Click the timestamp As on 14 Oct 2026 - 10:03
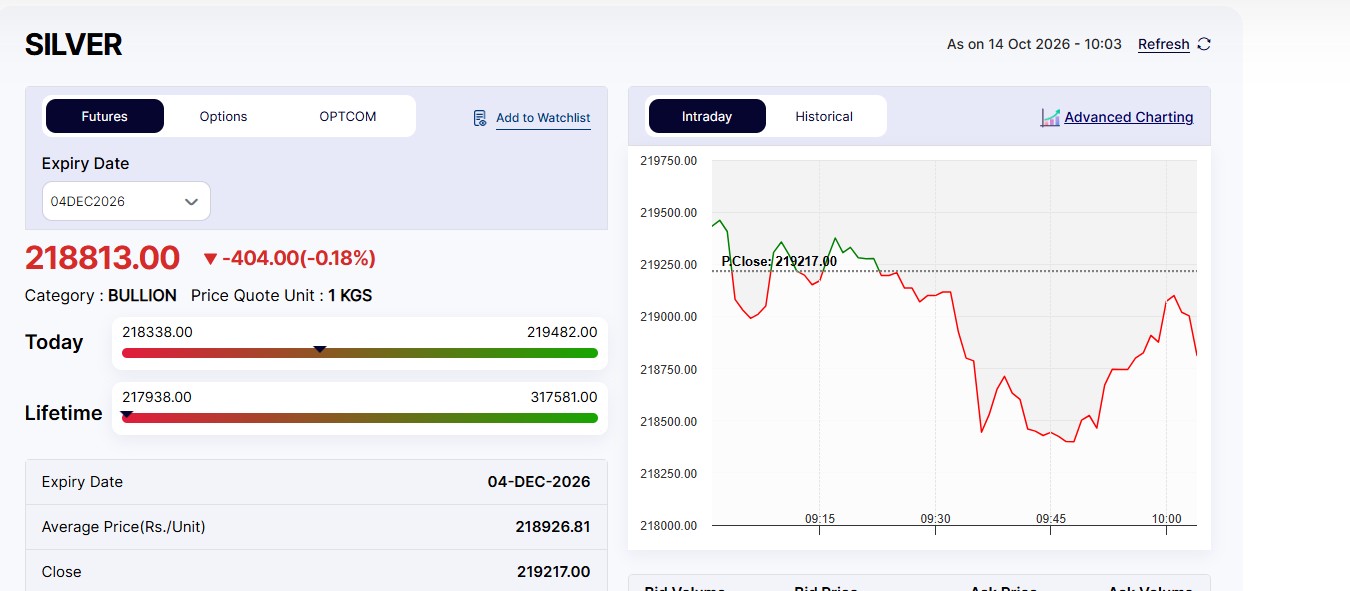The height and width of the screenshot is (591, 1350). click(x=1034, y=44)
